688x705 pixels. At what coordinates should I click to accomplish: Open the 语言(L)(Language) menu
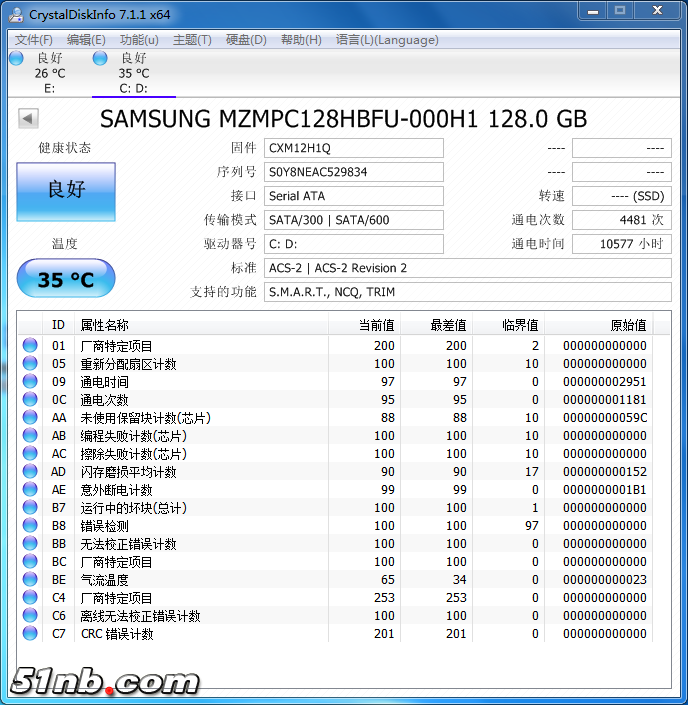(387, 40)
